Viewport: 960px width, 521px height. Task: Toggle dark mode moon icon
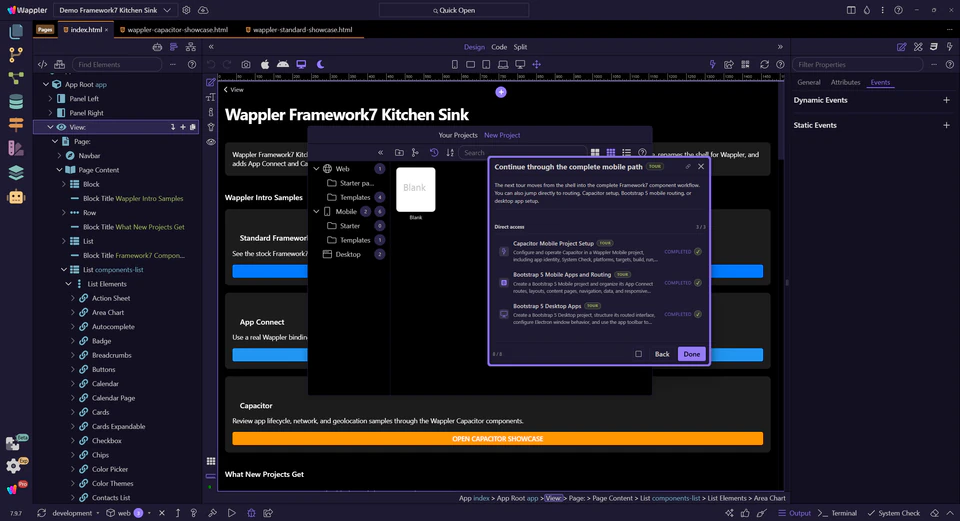tap(320, 64)
